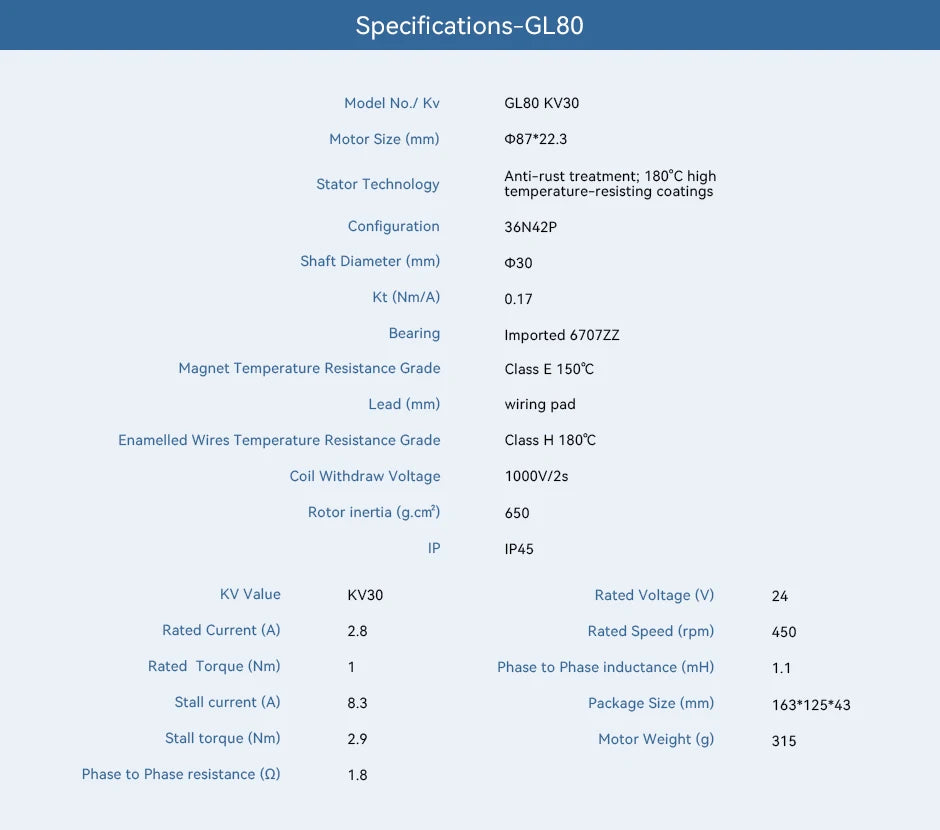Select the motor weight value 315
This screenshot has height=830, width=940.
coord(784,741)
